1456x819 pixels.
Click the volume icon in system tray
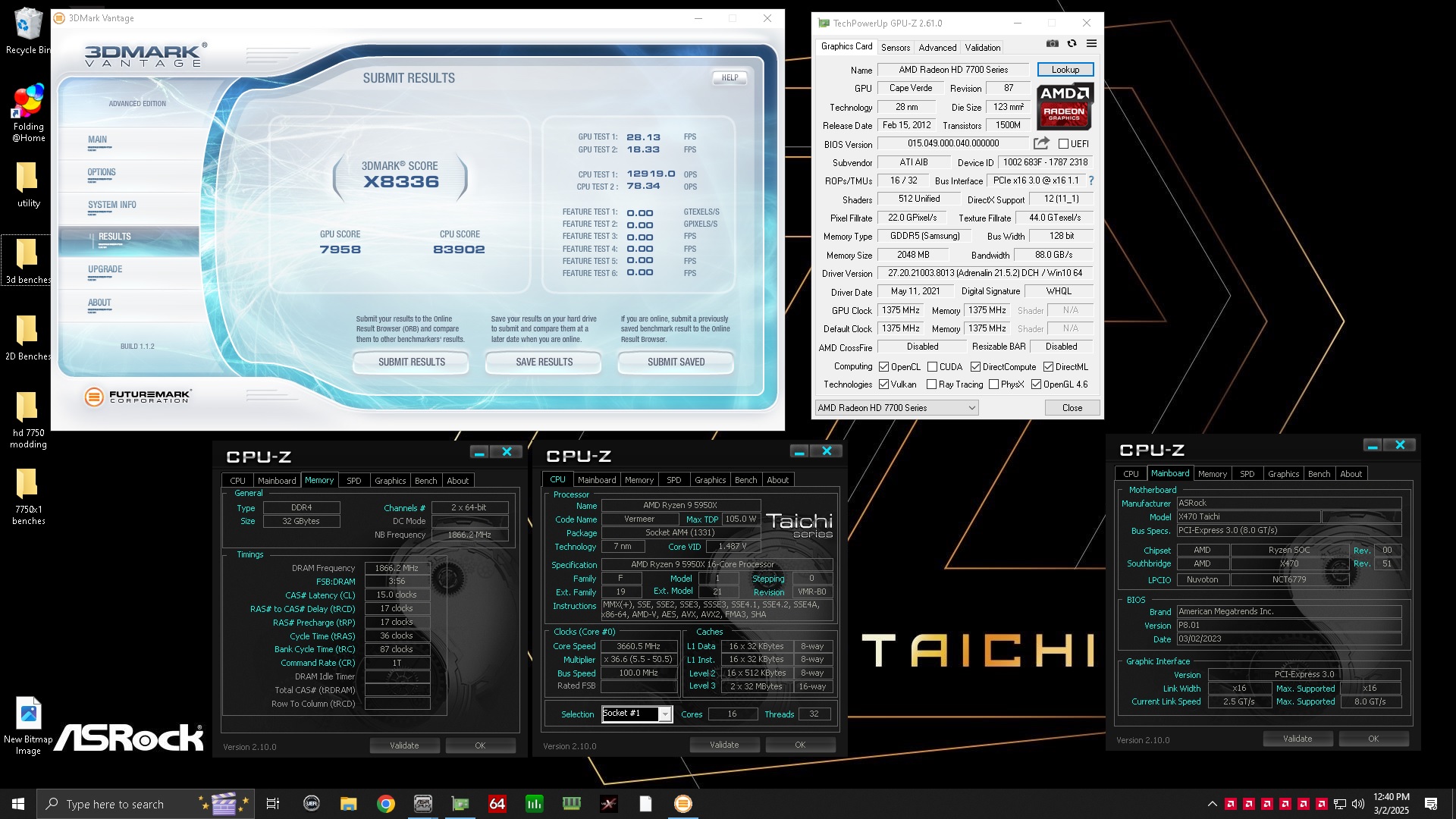coord(1357,804)
